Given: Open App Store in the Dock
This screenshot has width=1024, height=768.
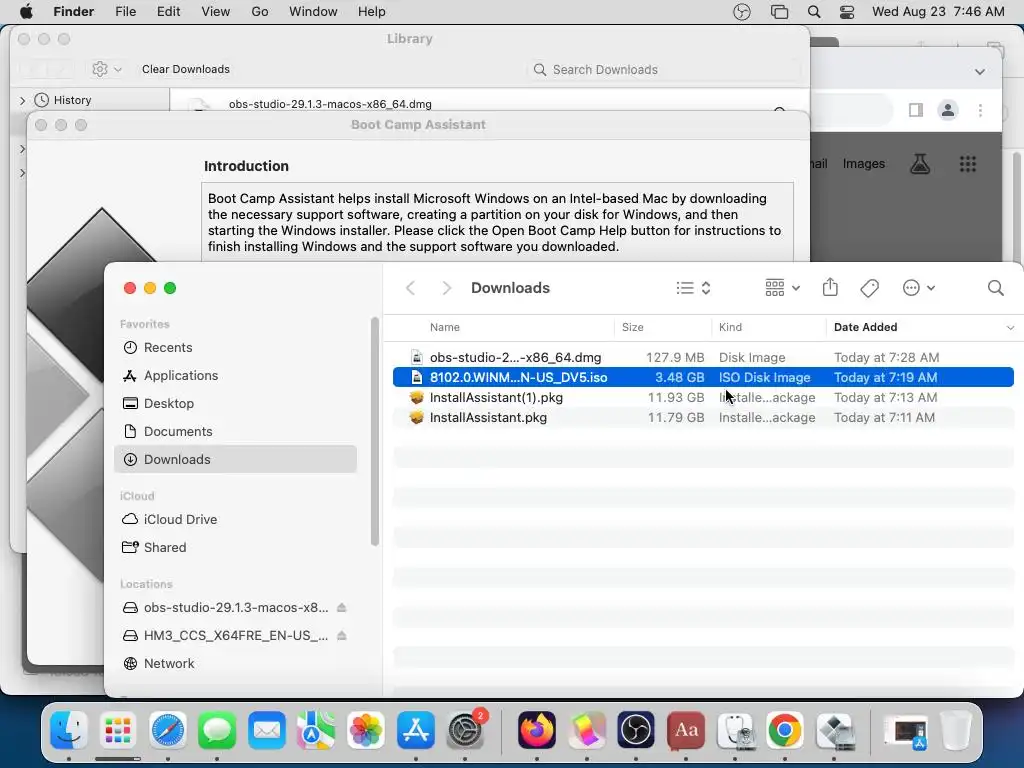Looking at the screenshot, I should click(415, 730).
